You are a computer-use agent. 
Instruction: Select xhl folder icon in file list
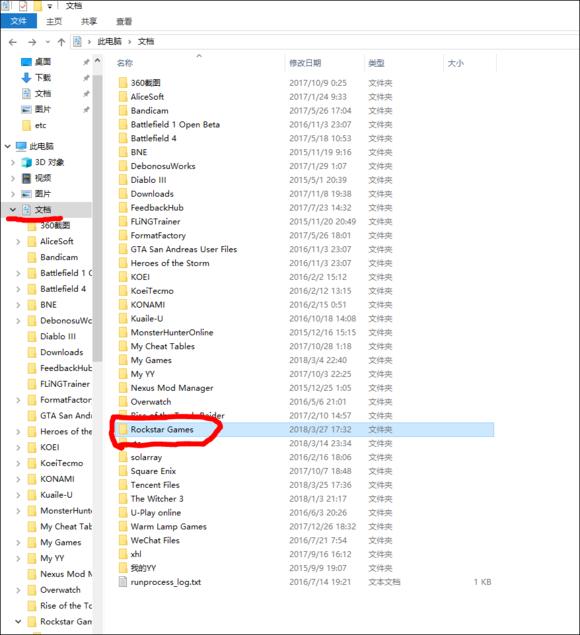123,554
